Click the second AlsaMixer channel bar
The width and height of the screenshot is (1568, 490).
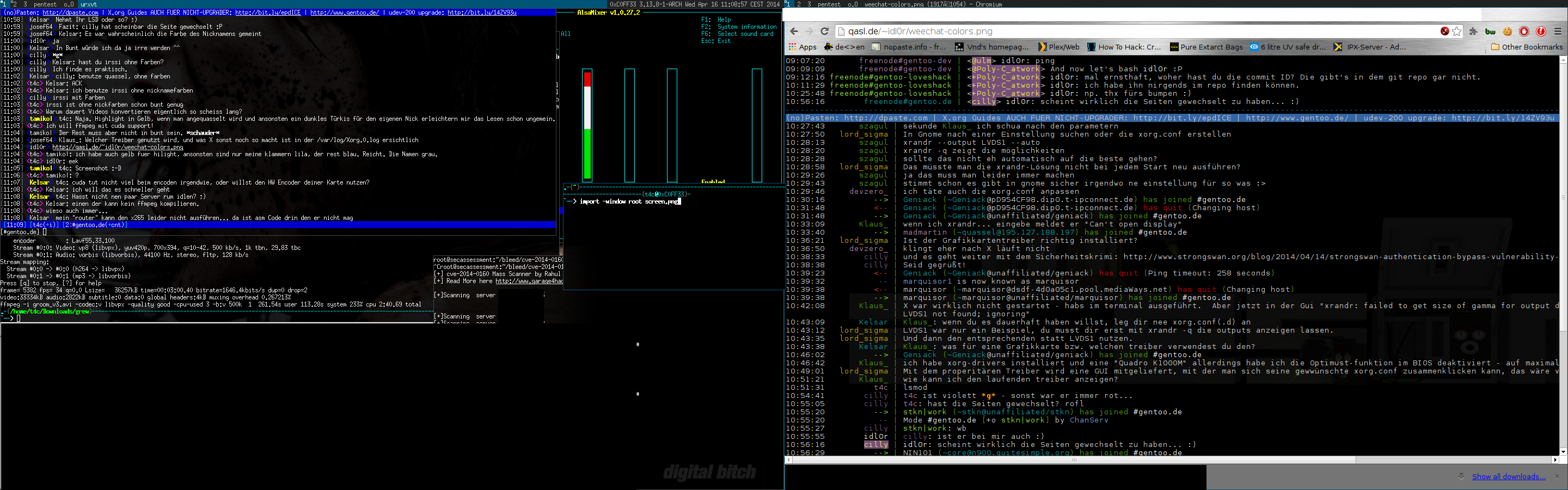(x=629, y=125)
